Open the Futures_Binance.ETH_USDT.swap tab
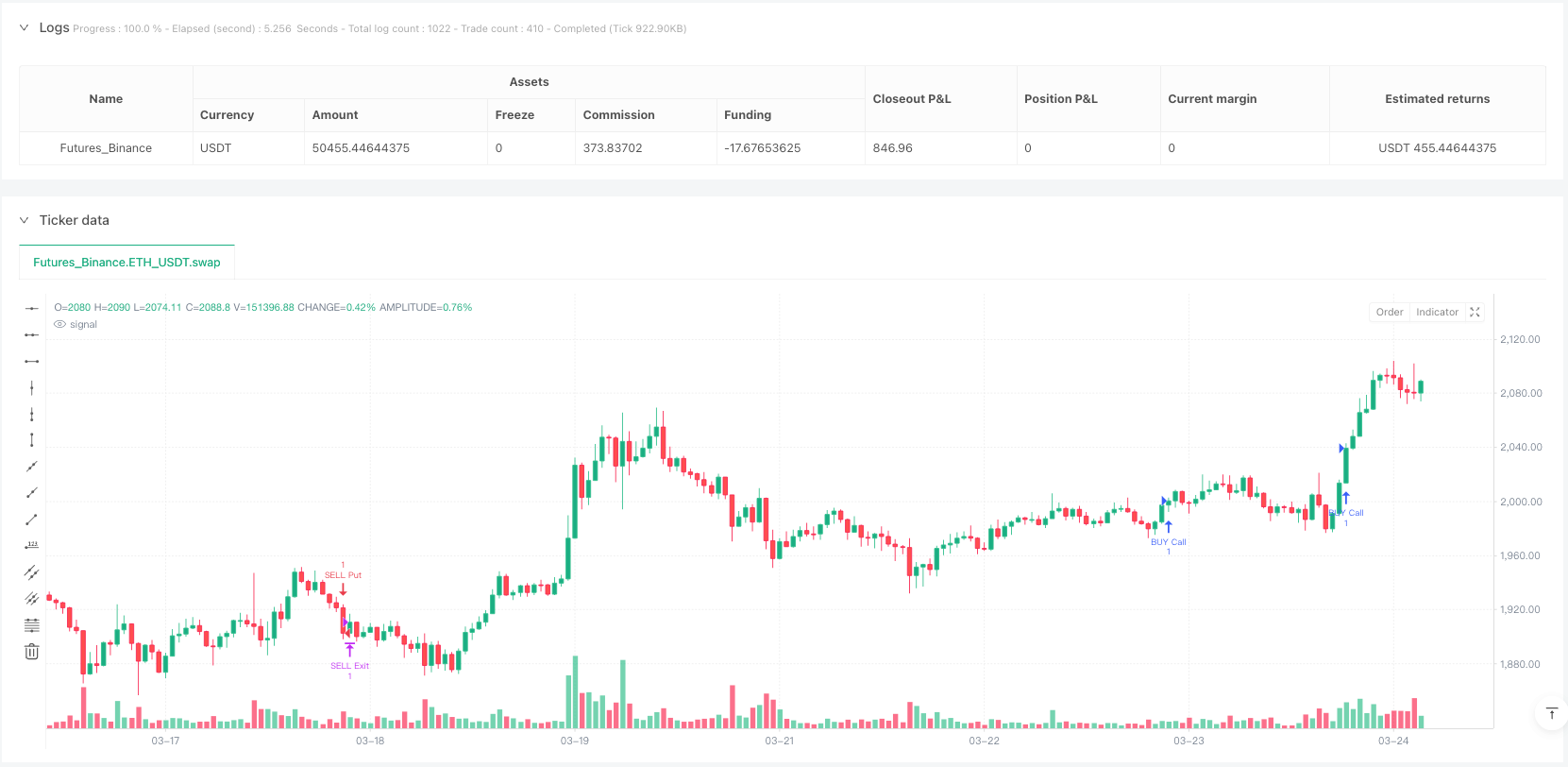Viewport: 1568px width, 767px height. click(126, 263)
